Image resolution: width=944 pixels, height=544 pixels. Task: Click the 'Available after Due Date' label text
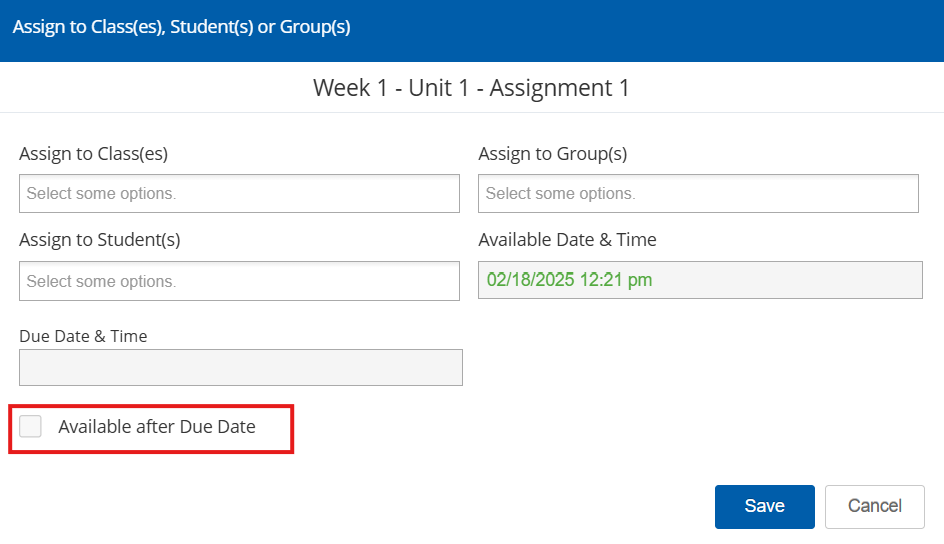[x=157, y=427]
